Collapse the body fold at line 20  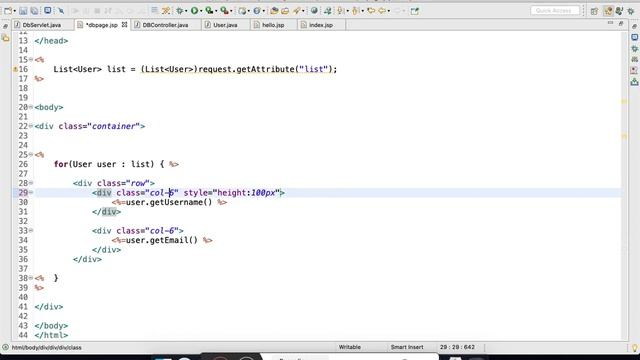[31, 107]
